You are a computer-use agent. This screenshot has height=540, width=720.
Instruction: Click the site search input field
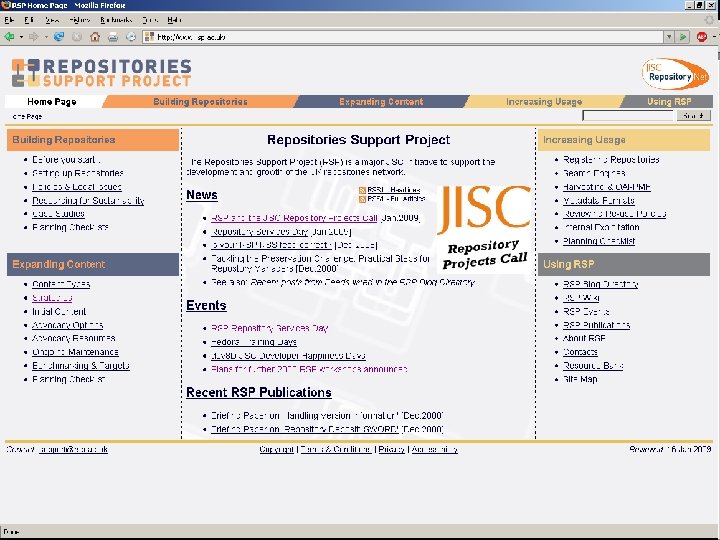(x=628, y=115)
